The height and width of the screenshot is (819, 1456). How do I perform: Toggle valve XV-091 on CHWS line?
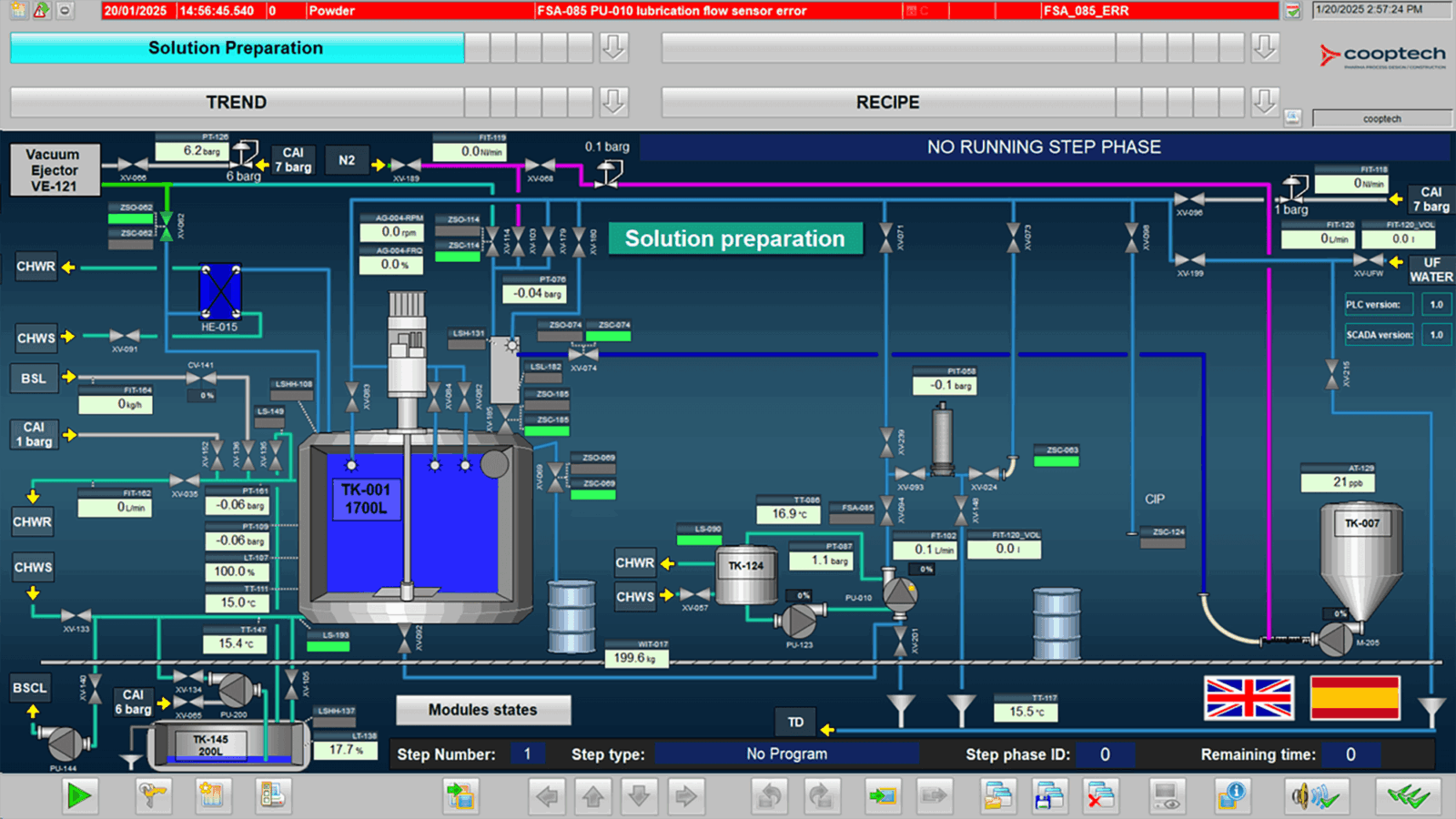point(125,337)
